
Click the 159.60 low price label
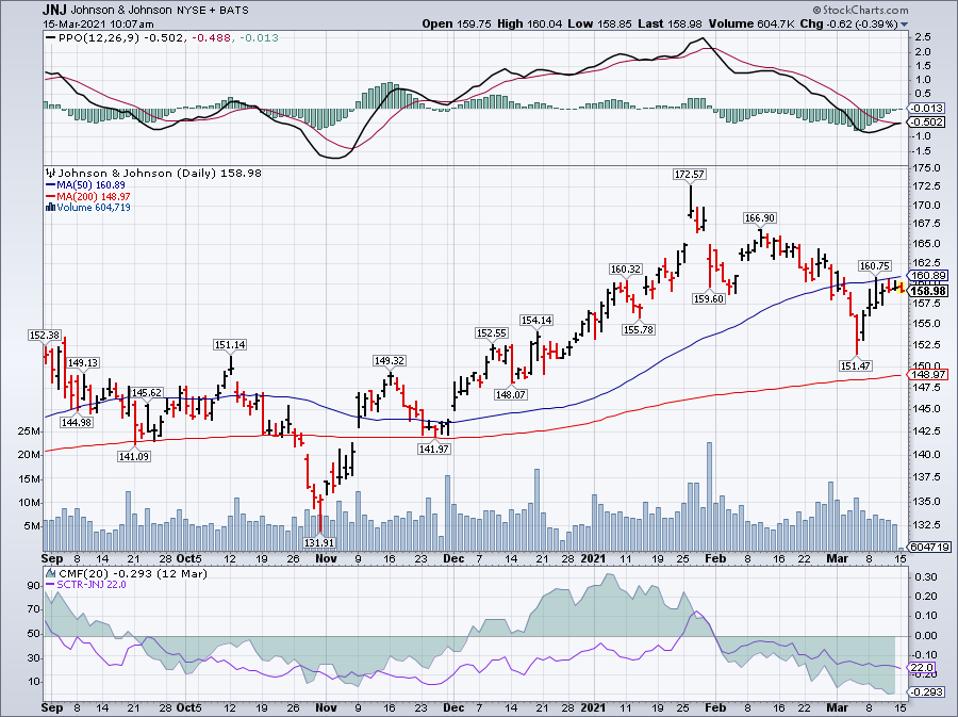tap(709, 299)
